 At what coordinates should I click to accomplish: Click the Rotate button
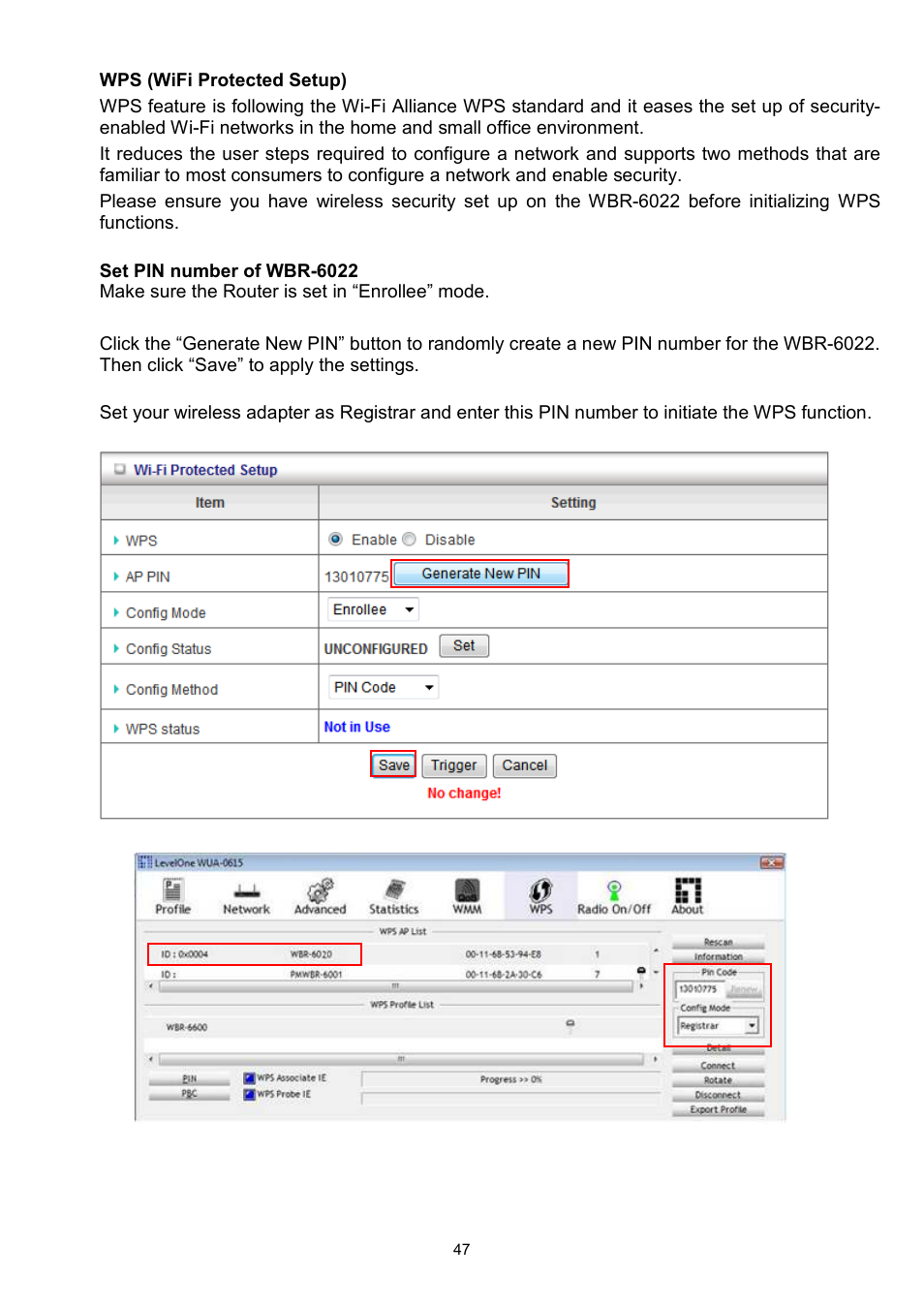coord(718,1079)
